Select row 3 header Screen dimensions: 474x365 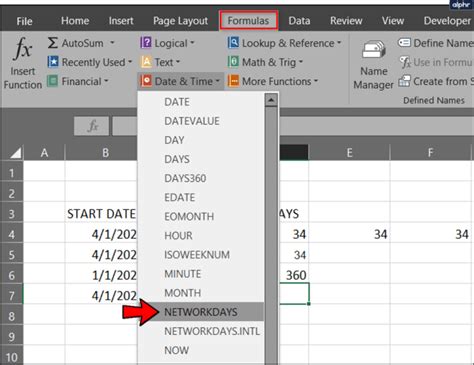(x=12, y=213)
